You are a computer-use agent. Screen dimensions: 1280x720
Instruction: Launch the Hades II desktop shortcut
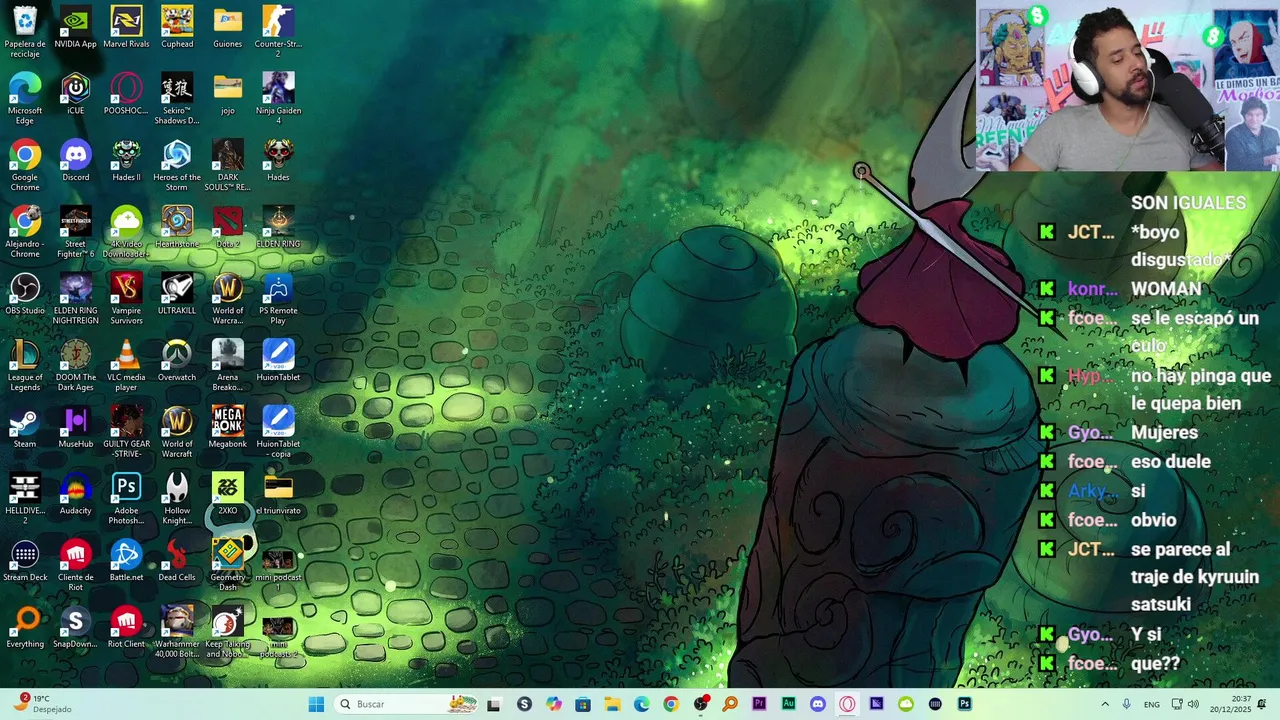tap(126, 160)
